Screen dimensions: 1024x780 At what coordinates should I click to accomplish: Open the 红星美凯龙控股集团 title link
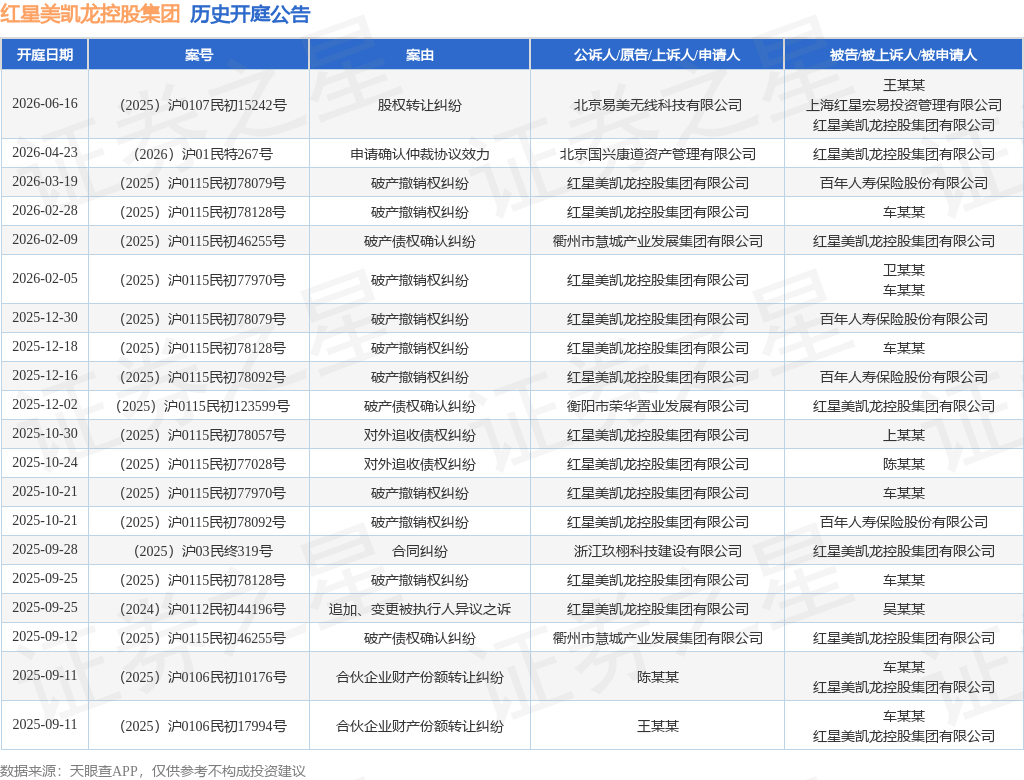click(90, 14)
